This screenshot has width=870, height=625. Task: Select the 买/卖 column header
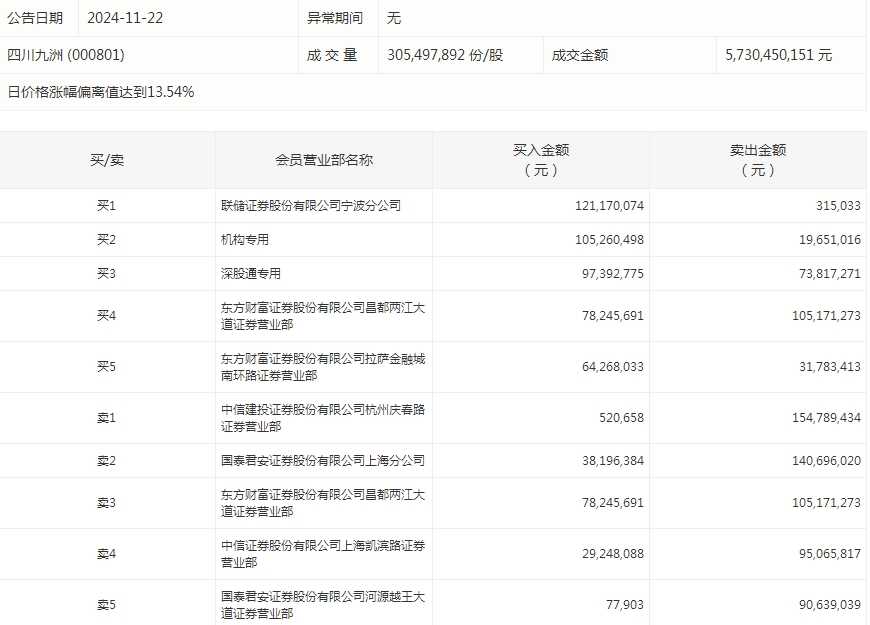click(107, 160)
